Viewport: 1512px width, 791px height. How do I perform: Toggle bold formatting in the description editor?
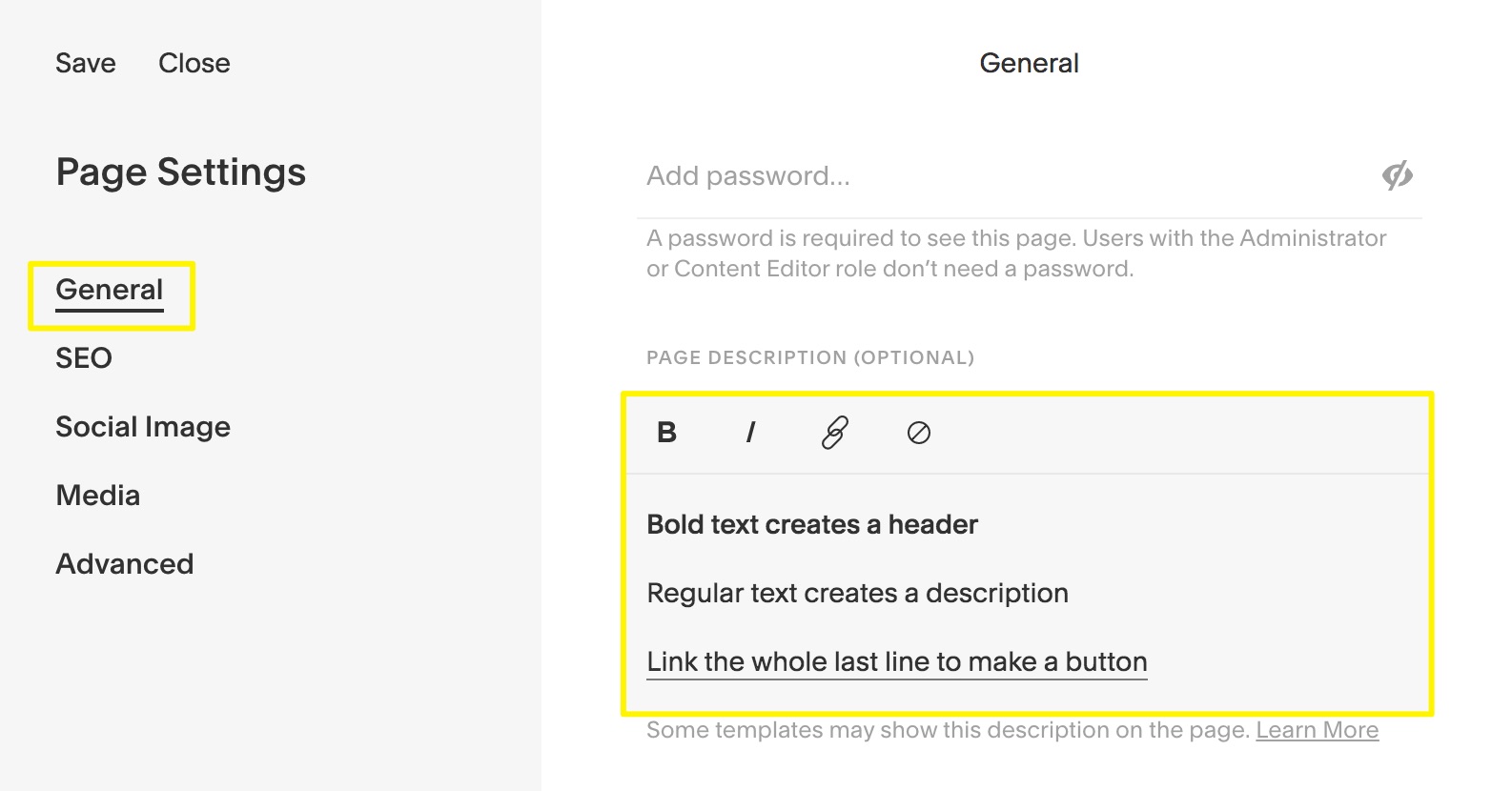click(666, 433)
